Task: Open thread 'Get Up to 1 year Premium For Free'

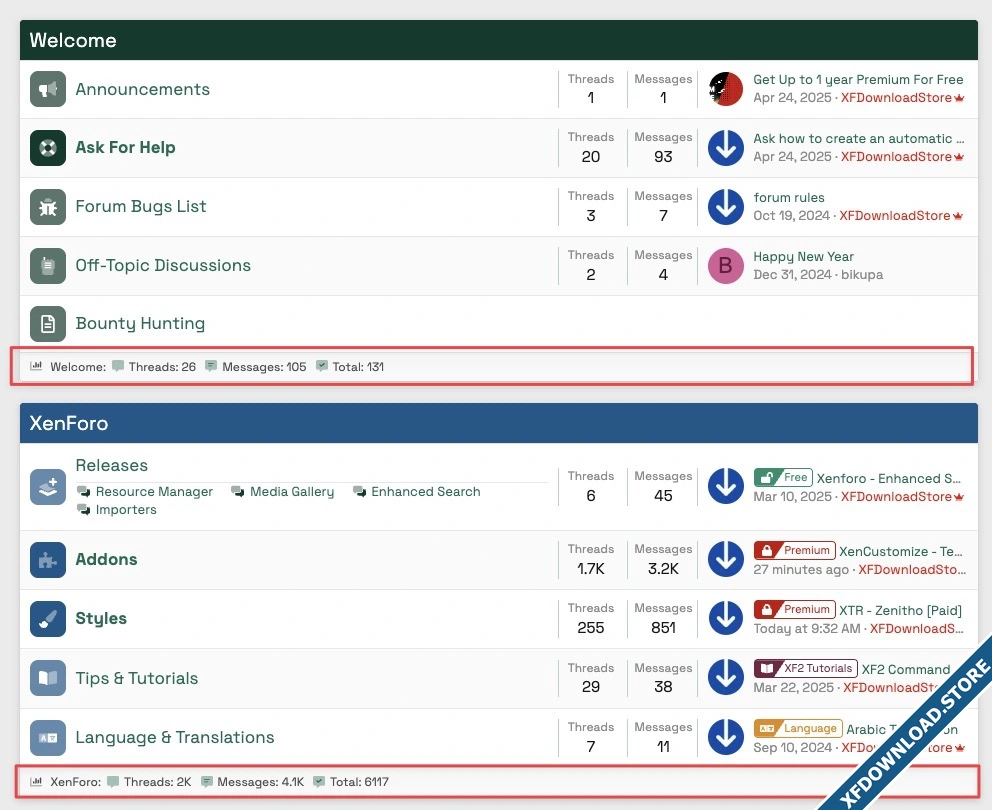Action: [x=858, y=80]
